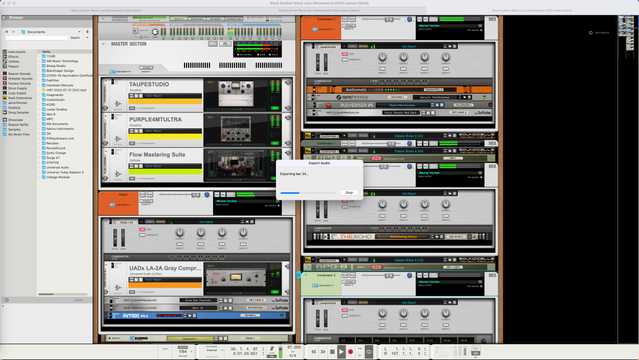This screenshot has height=360, width=639.
Task: Open UADx LA-2A Gray Compressor thumbnail
Action: [x=235, y=279]
